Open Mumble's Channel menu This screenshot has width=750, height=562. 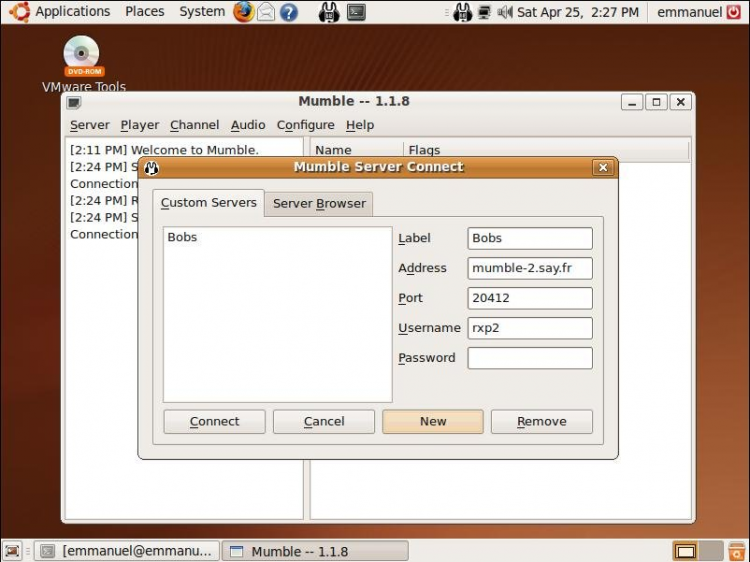pos(195,125)
